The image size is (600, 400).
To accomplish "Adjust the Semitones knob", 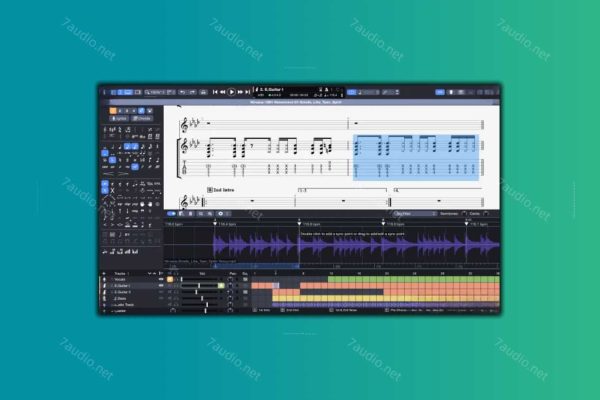I will (x=464, y=214).
